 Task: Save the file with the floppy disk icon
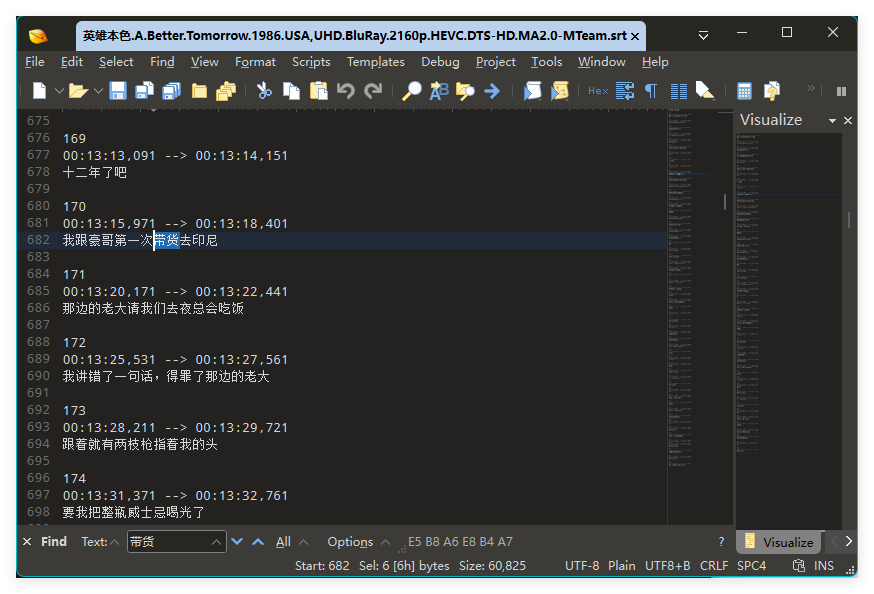118,91
